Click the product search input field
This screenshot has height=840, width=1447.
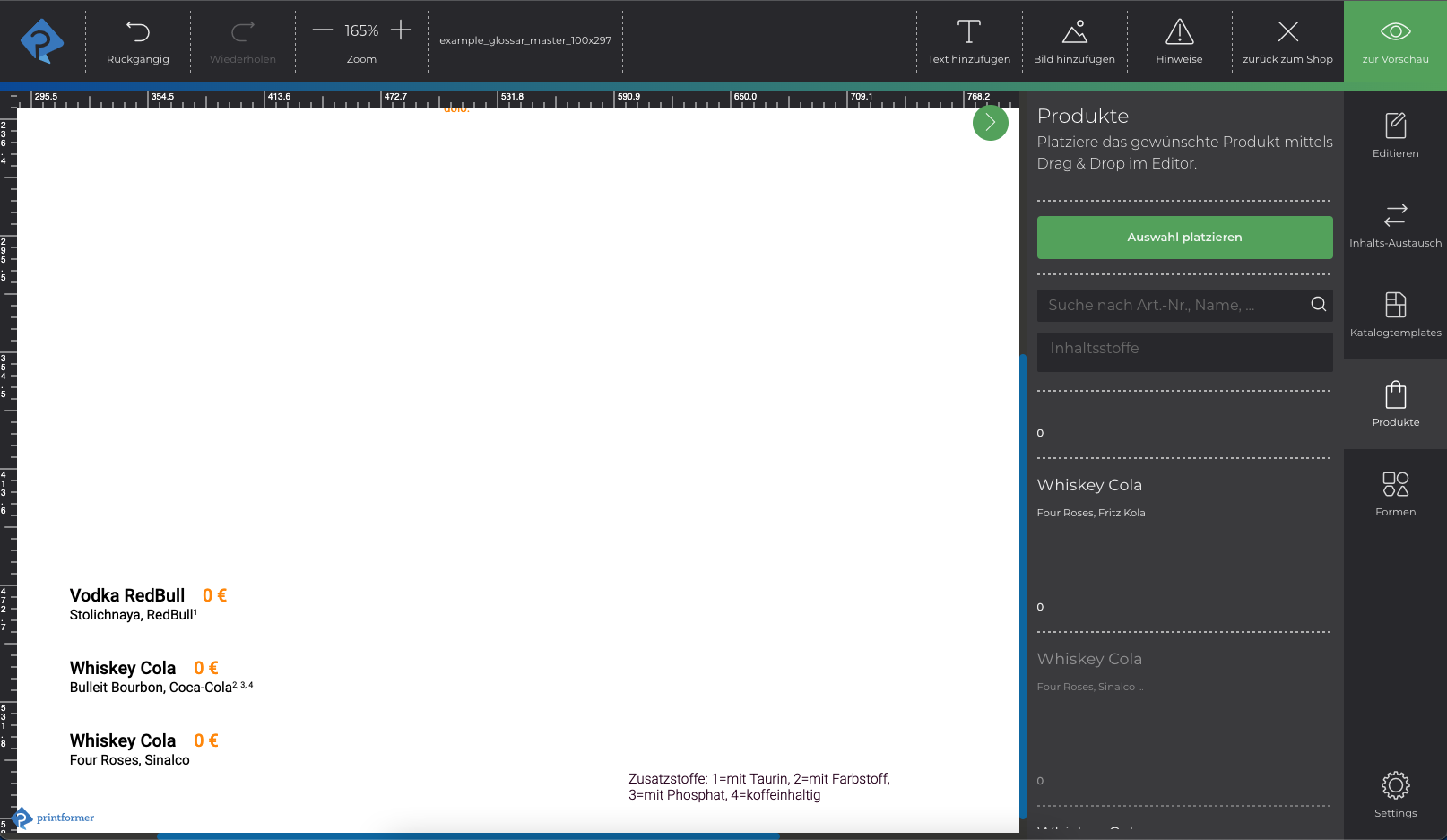1170,306
